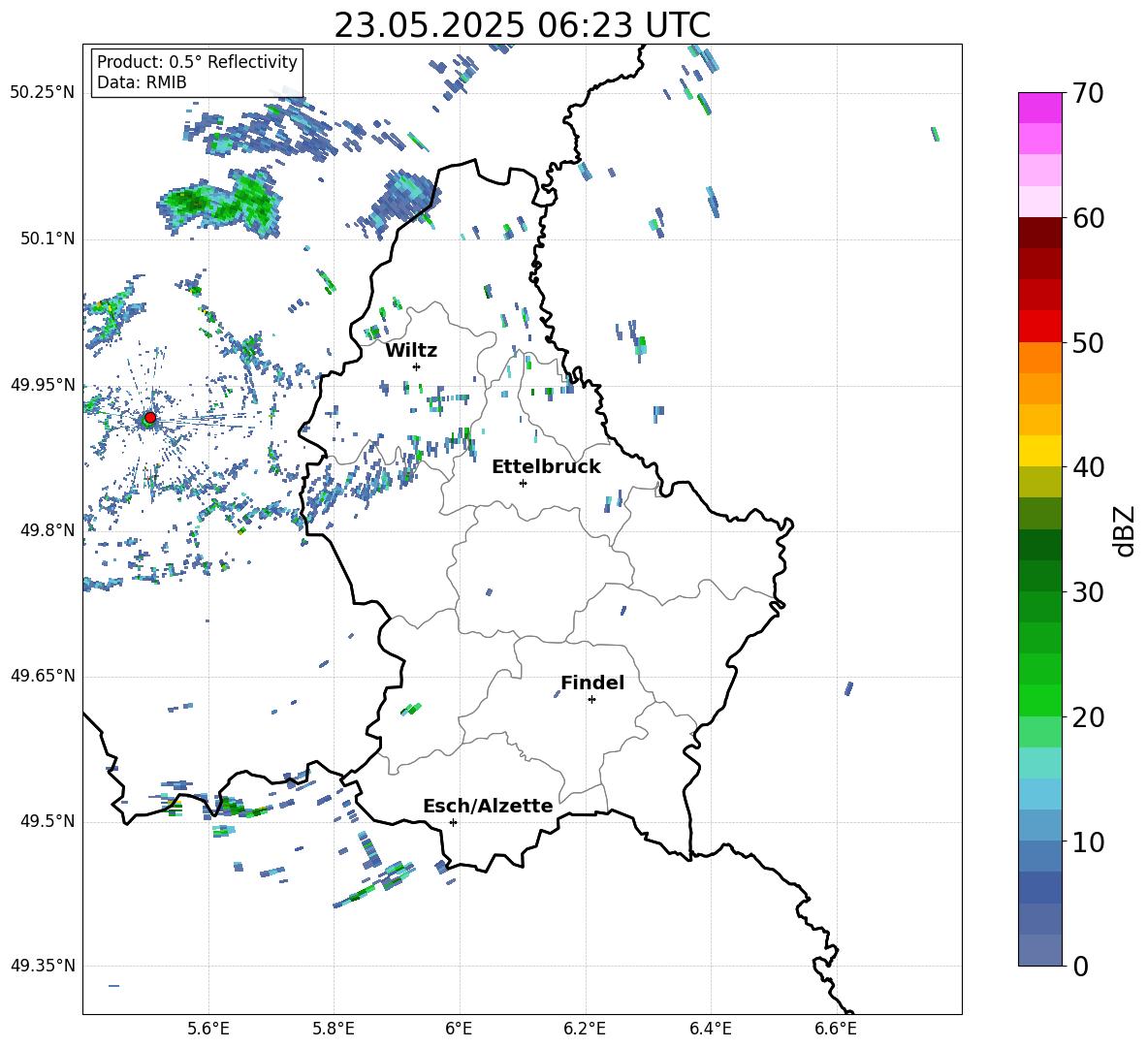Click the Findel city label
The height and width of the screenshot is (1048, 1148).
[x=592, y=683]
